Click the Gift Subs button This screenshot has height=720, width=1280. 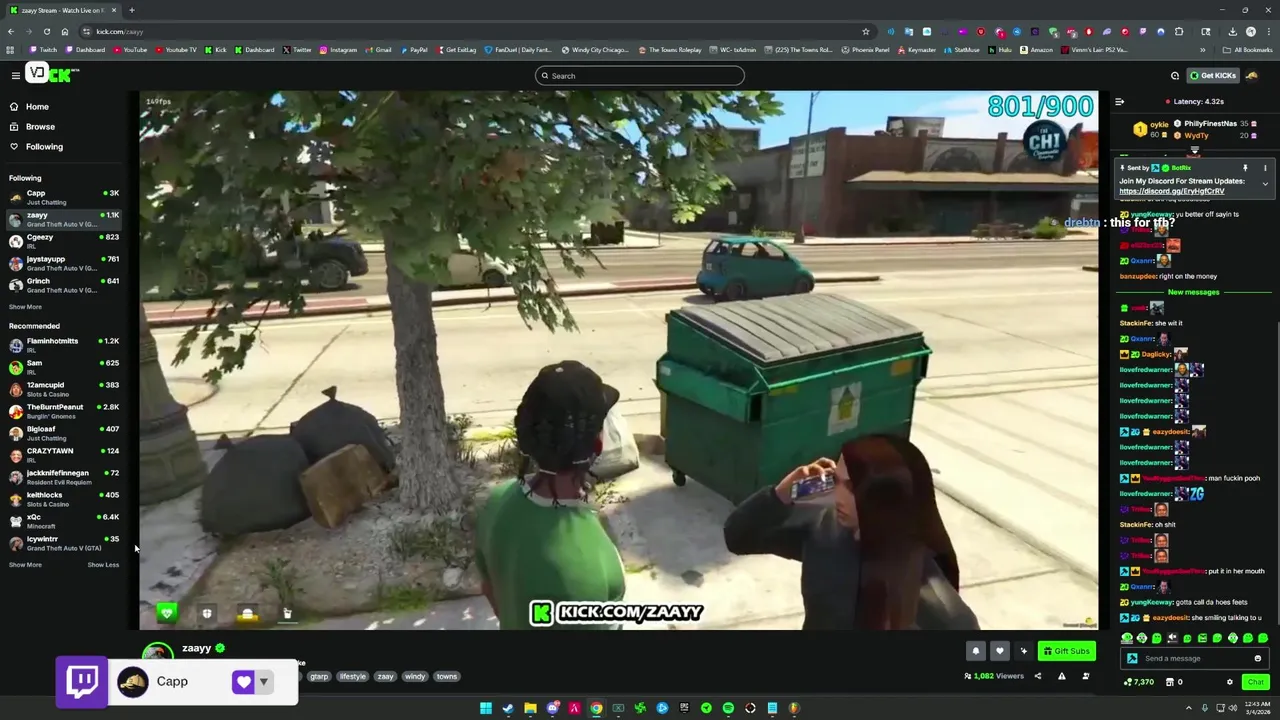[x=1067, y=651]
